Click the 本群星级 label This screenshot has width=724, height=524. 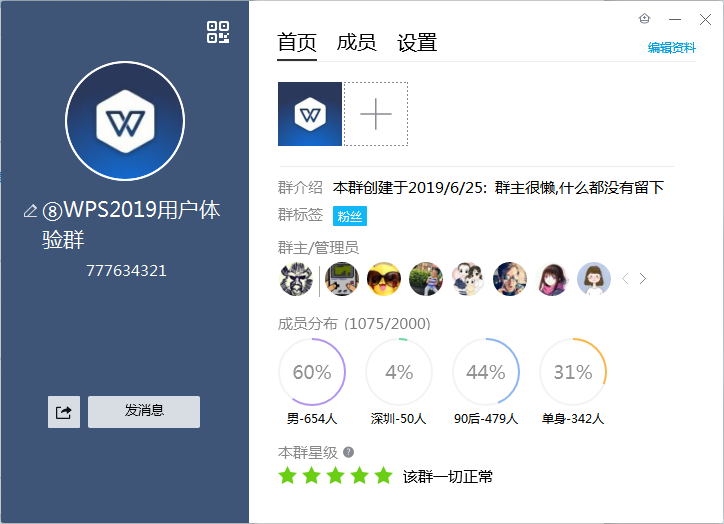point(308,452)
